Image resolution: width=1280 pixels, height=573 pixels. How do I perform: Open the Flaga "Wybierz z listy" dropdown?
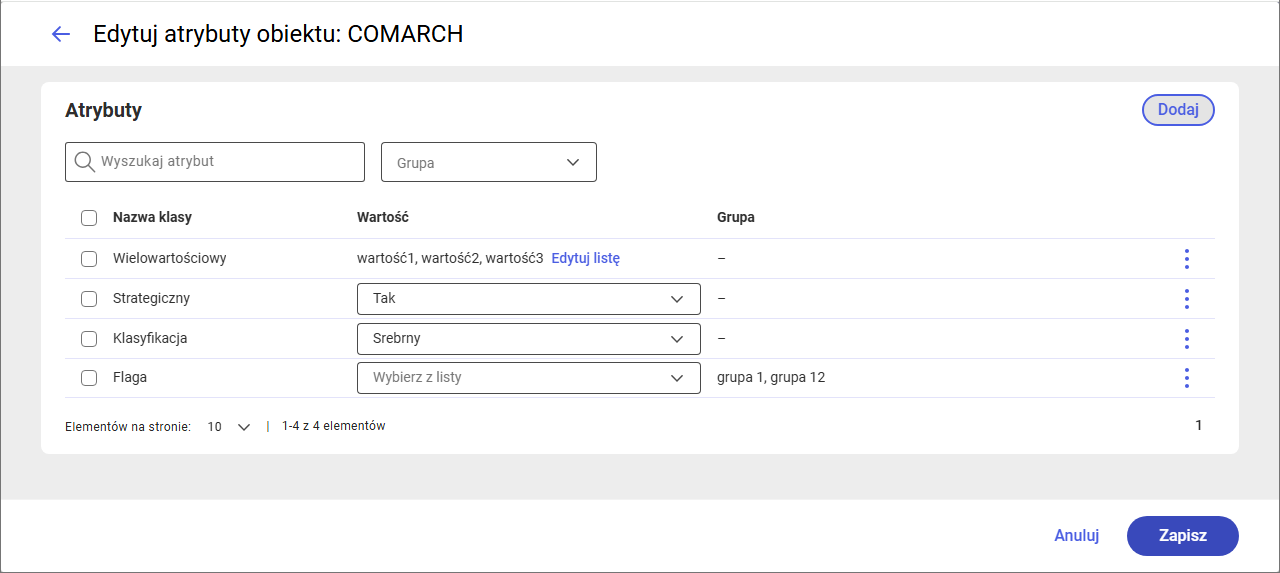tap(529, 378)
